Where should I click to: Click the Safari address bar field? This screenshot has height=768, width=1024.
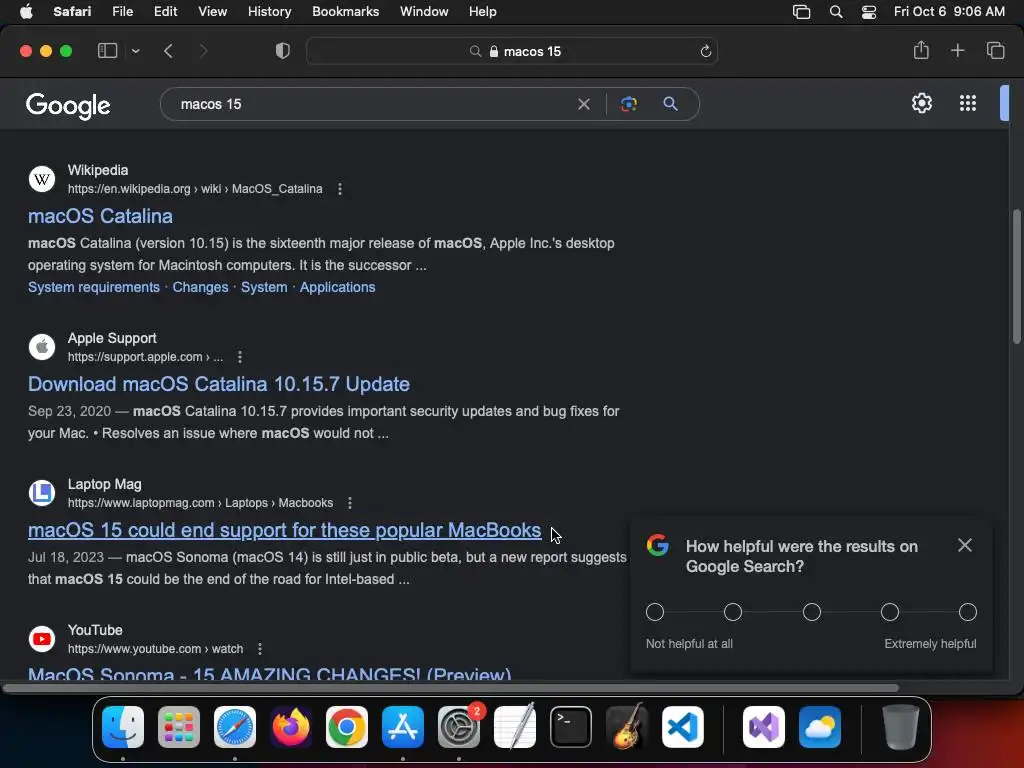tap(512, 52)
